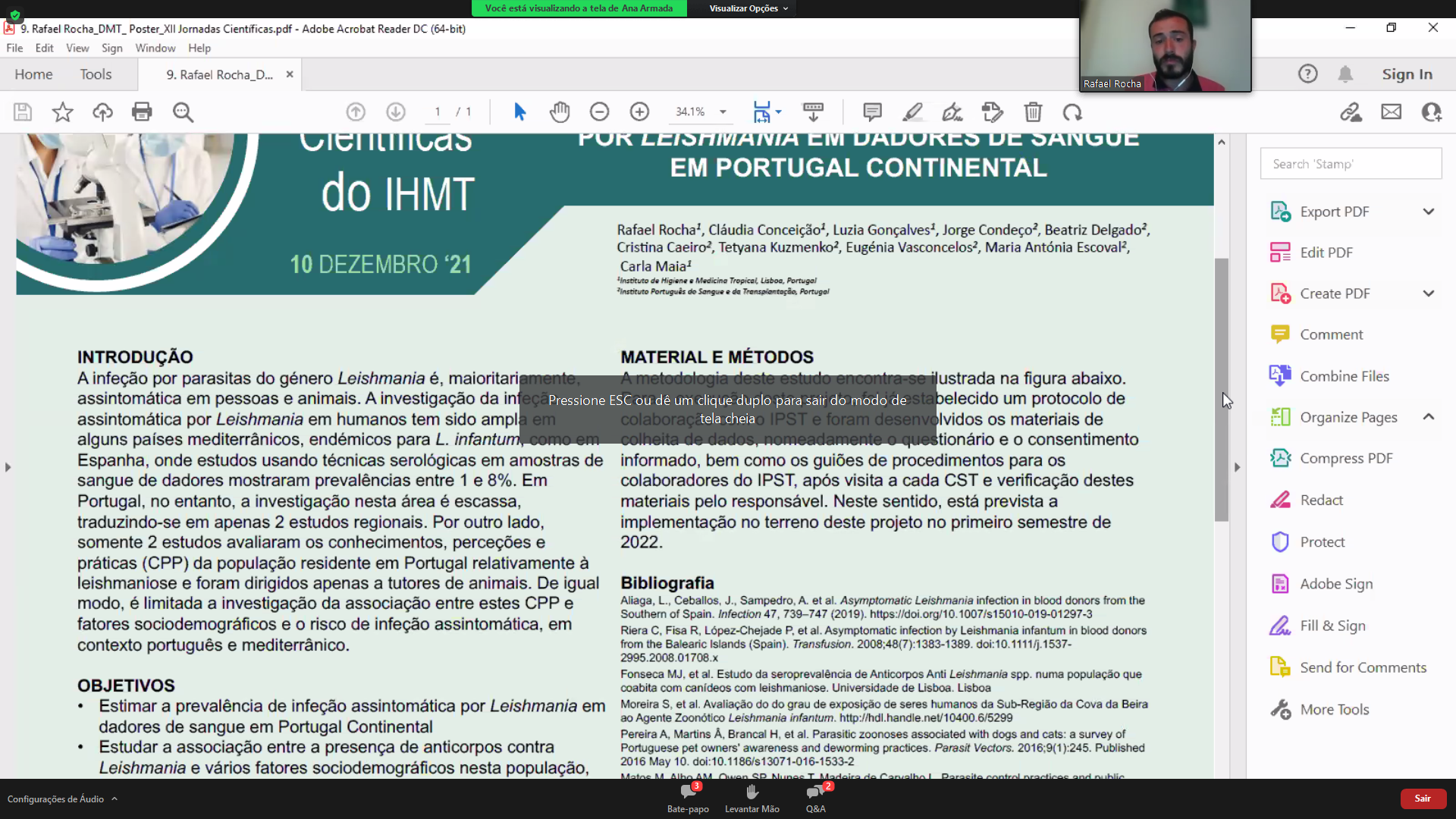The image size is (1456, 819).
Task: Open the zoom percentage dropdown
Action: click(x=723, y=112)
